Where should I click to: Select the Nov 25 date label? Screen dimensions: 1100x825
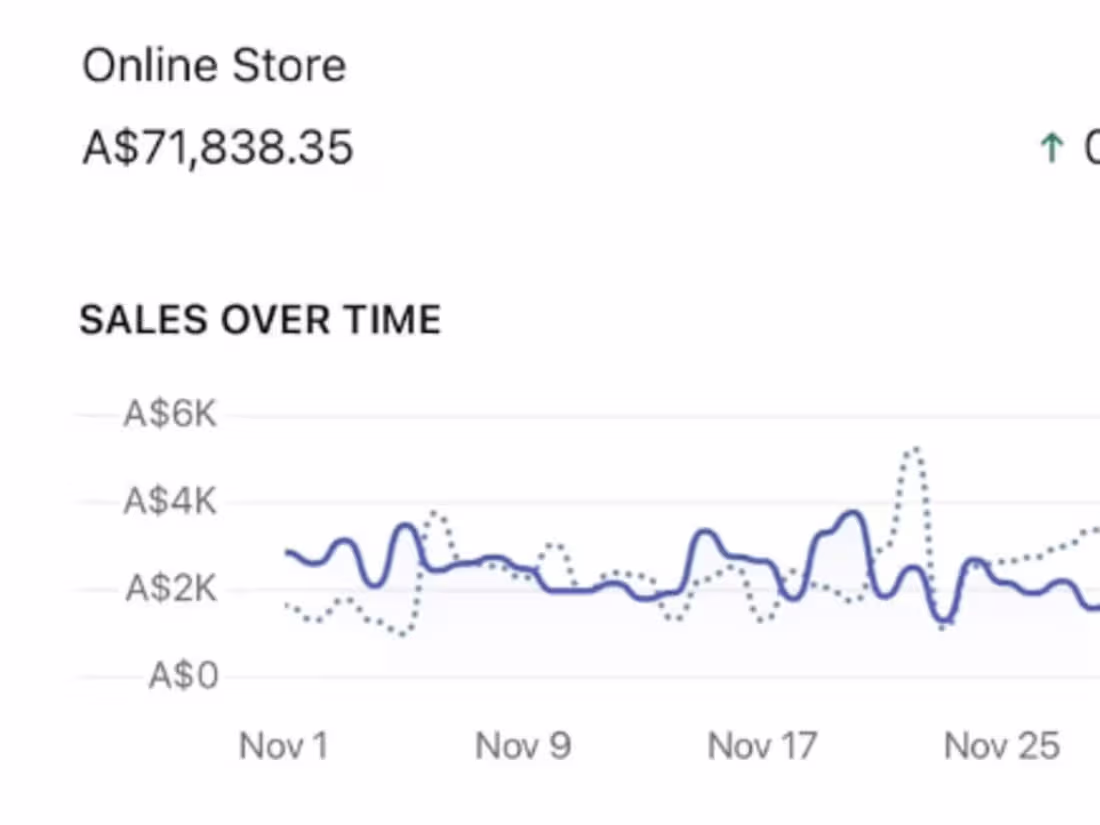[x=1001, y=746]
